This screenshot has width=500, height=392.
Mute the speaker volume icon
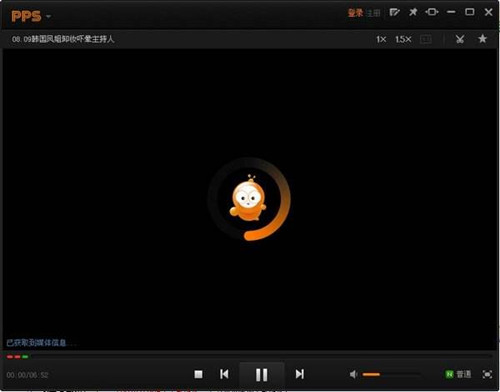pyautogui.click(x=354, y=374)
